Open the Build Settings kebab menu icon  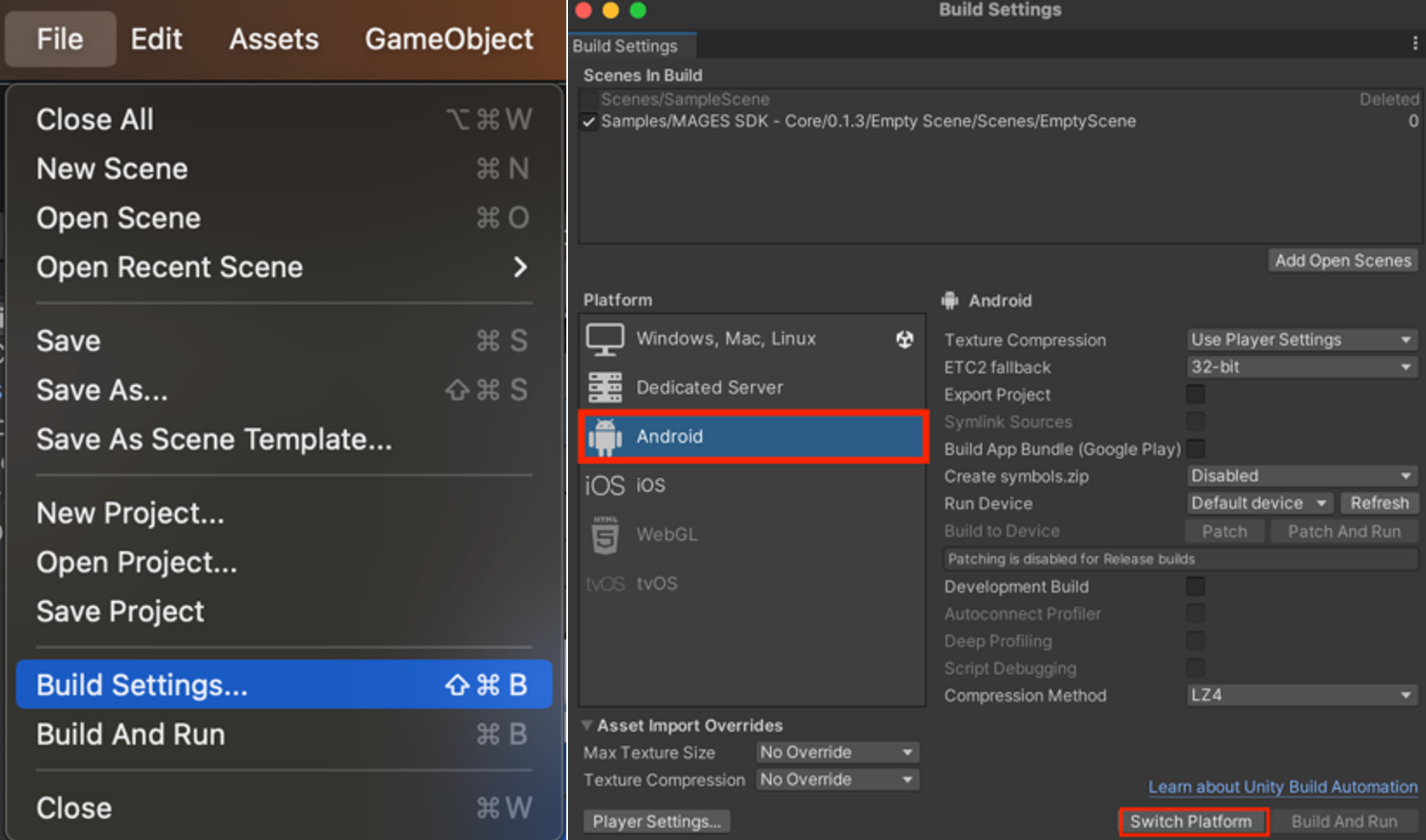(x=1414, y=43)
